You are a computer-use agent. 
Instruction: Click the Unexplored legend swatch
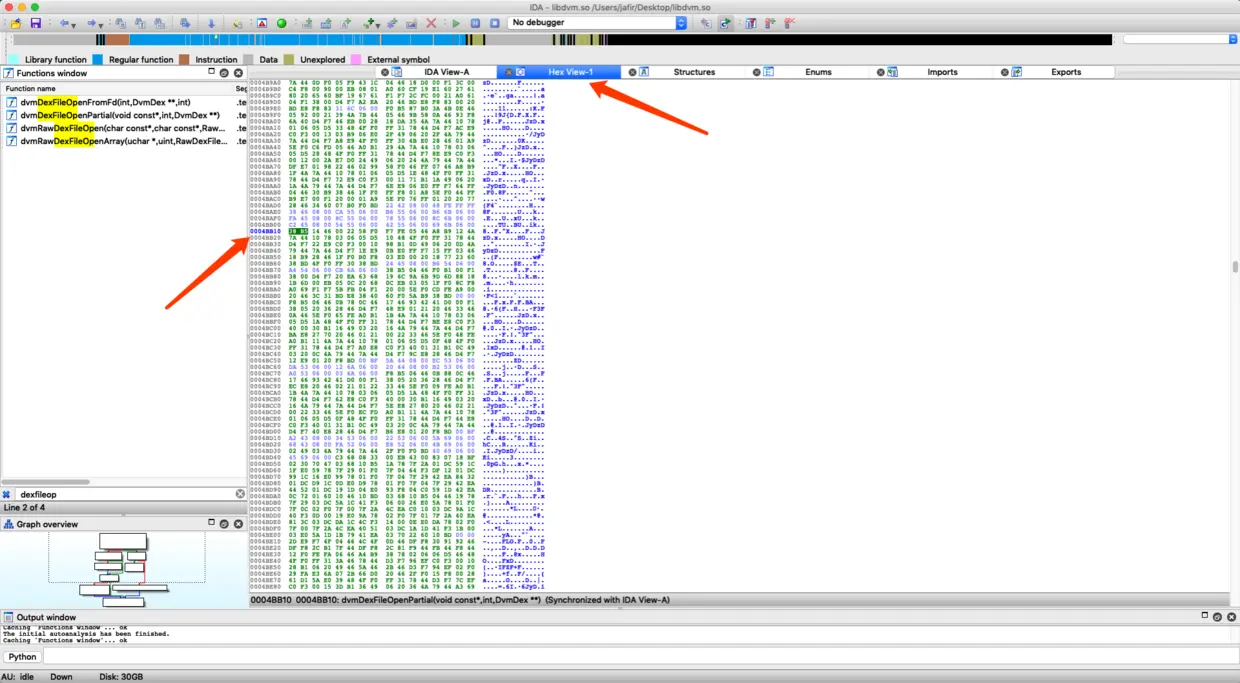(x=289, y=60)
